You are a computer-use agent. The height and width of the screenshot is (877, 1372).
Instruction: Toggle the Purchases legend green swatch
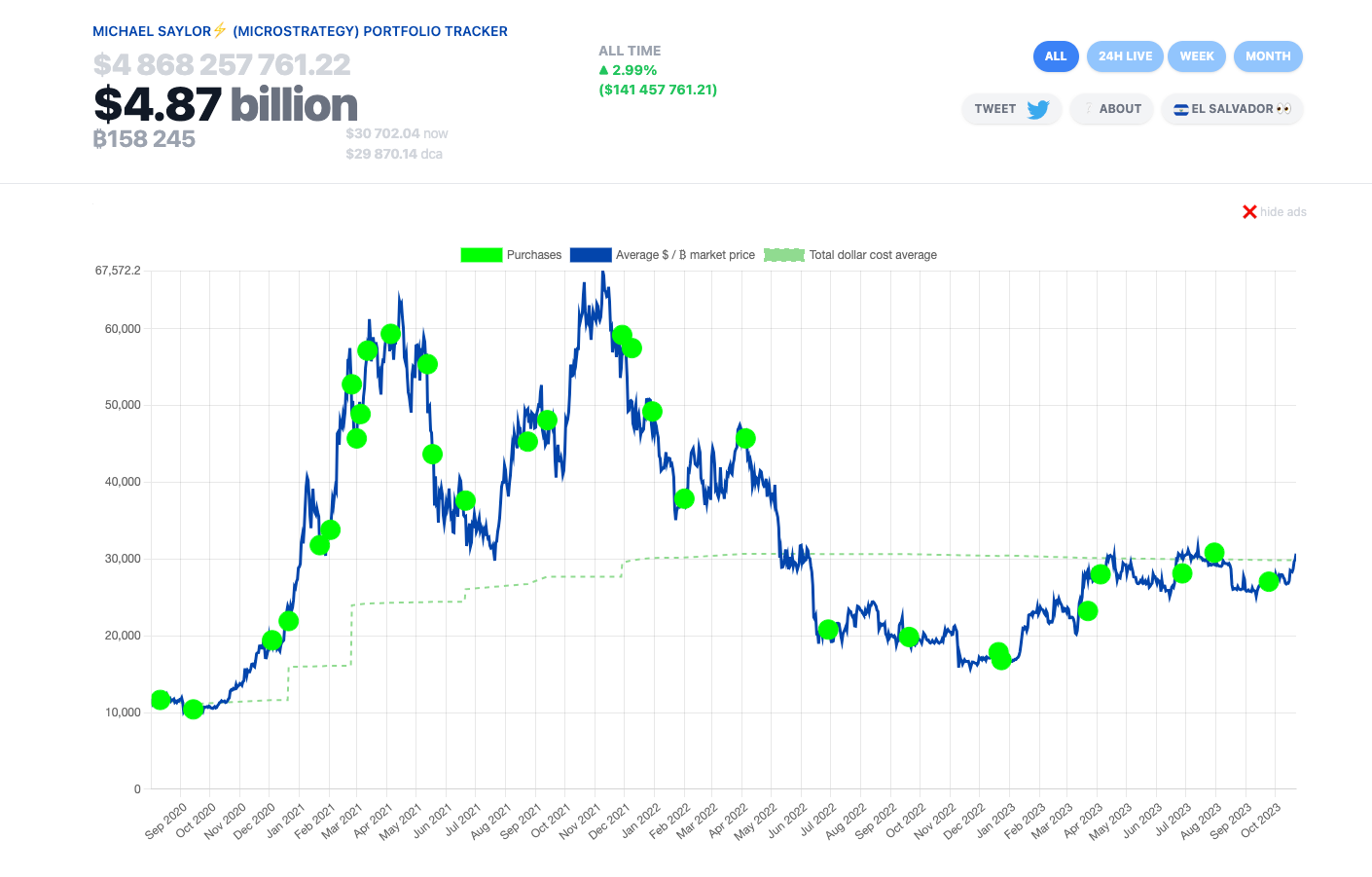[481, 255]
